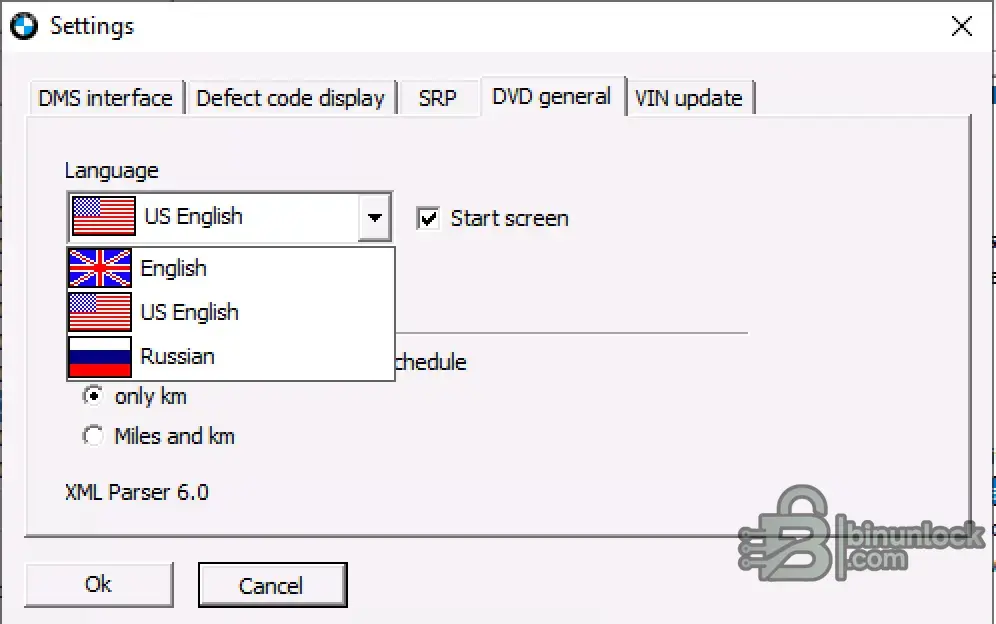Select the Miles and km option
The image size is (996, 624).
(93, 436)
